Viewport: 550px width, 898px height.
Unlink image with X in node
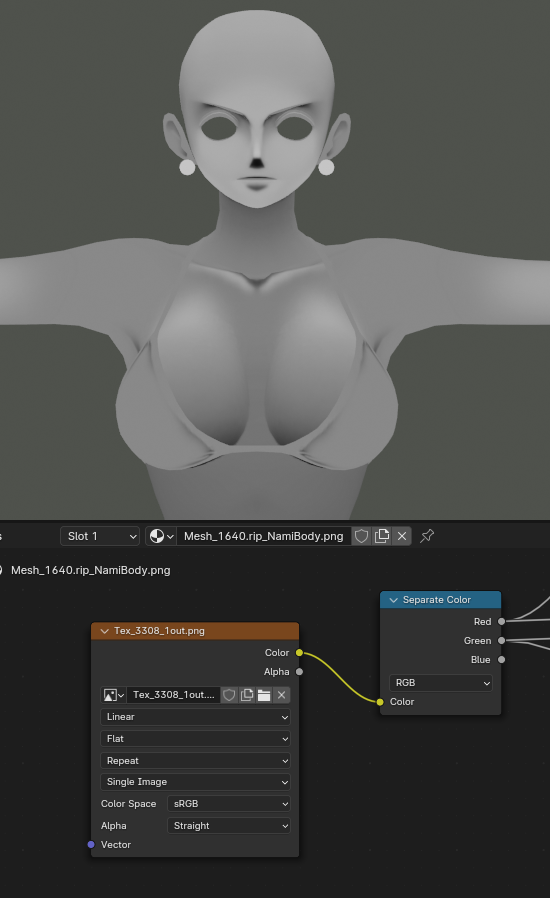point(281,695)
